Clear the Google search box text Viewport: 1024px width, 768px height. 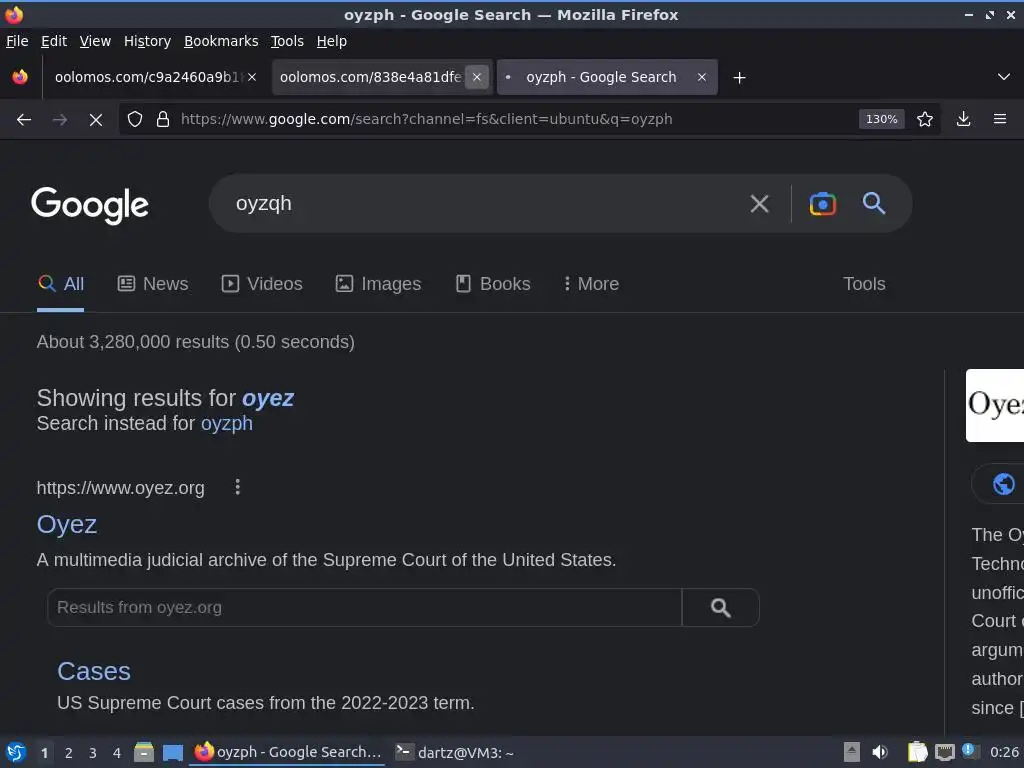click(x=760, y=204)
